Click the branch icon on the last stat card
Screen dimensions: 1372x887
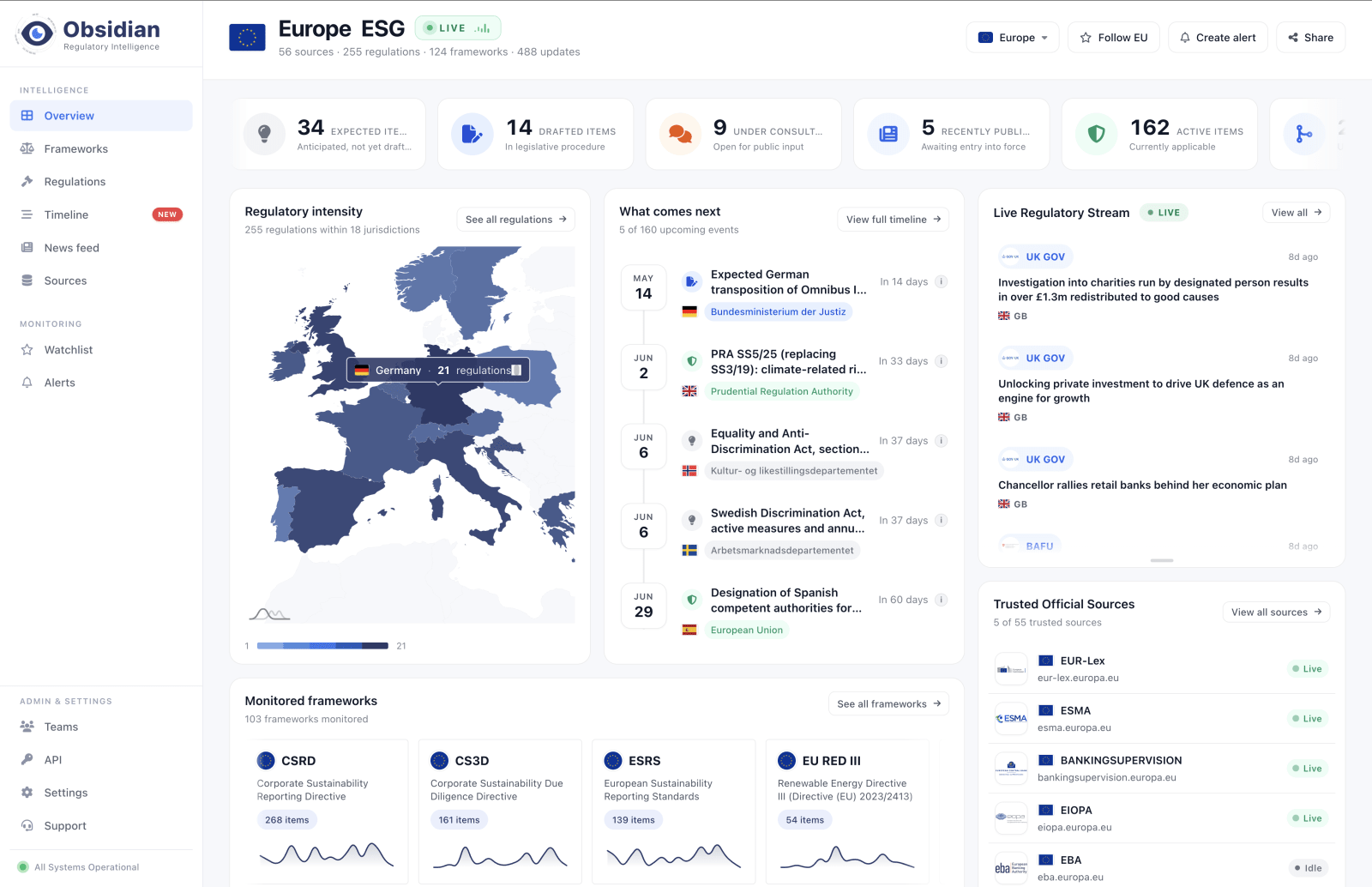[1304, 134]
